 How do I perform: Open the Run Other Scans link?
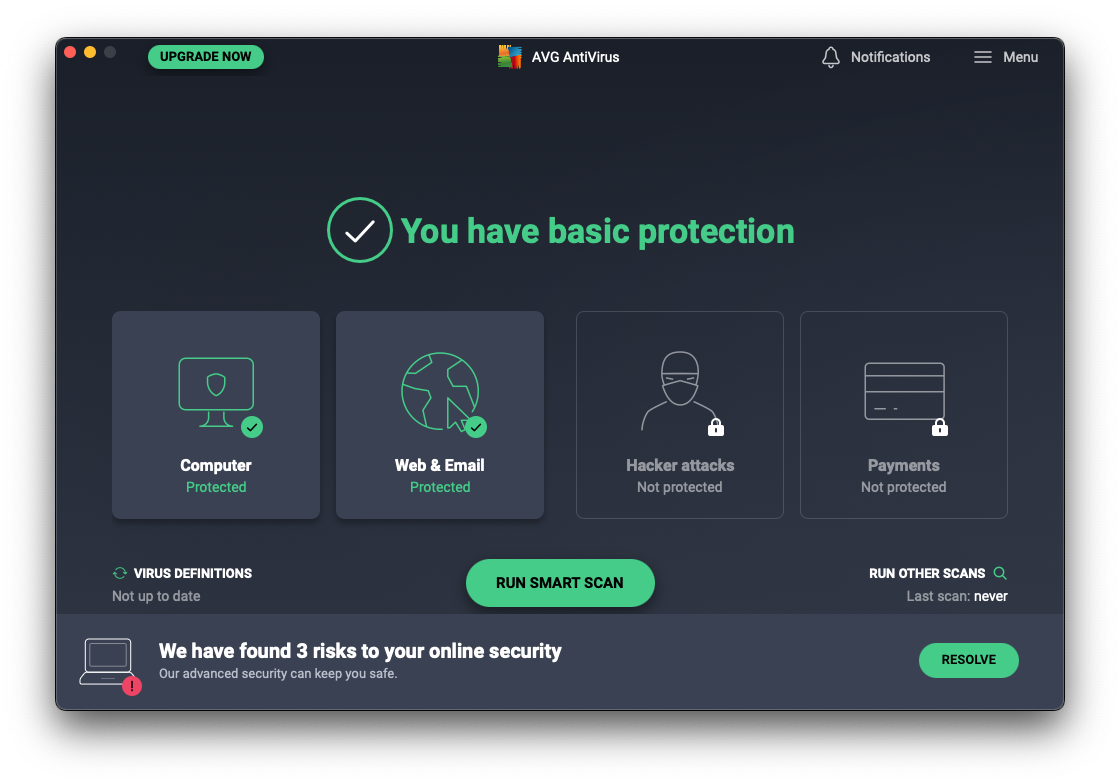click(x=927, y=573)
